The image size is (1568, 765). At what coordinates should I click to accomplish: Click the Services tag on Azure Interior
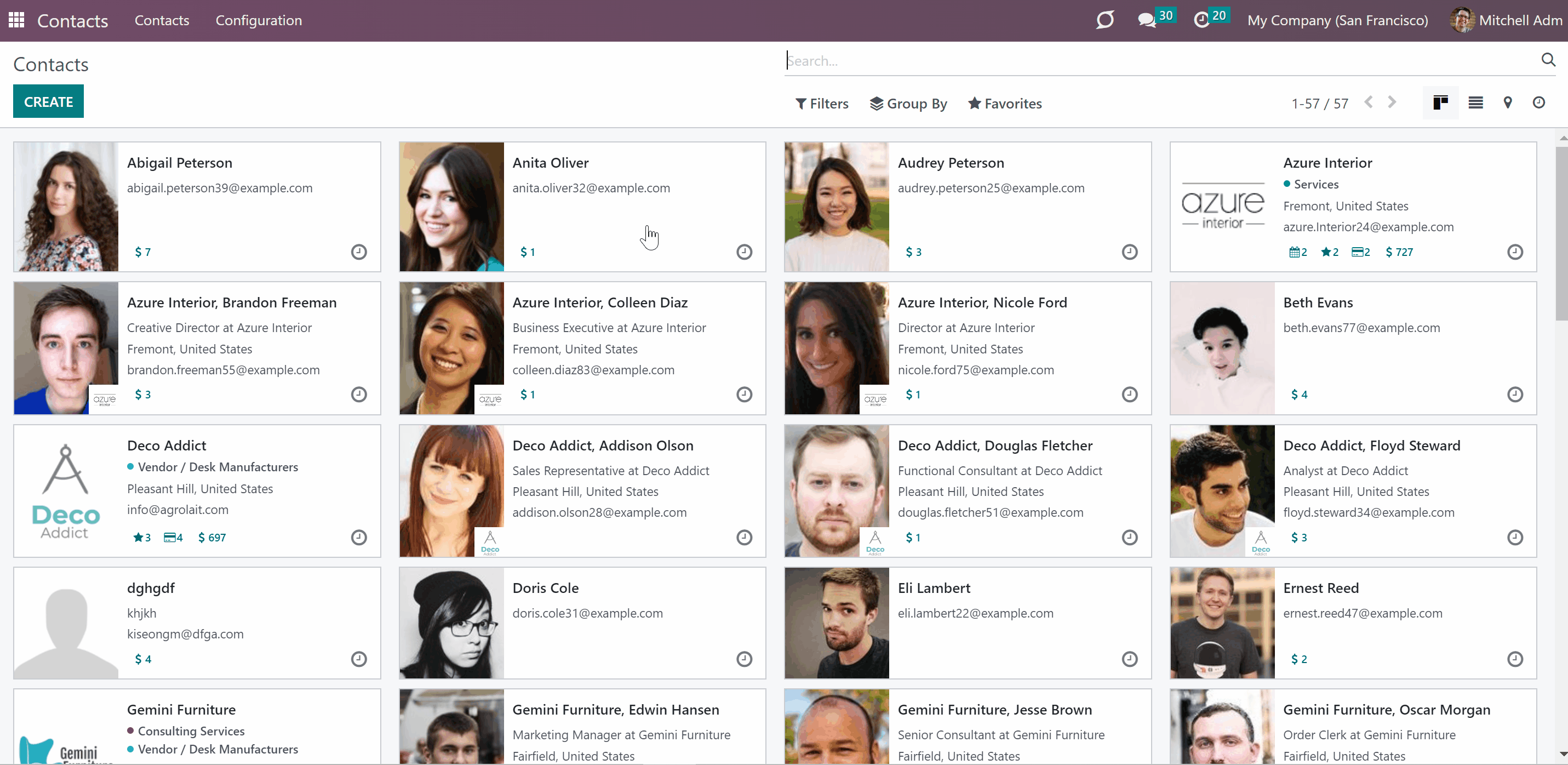[x=1316, y=184]
